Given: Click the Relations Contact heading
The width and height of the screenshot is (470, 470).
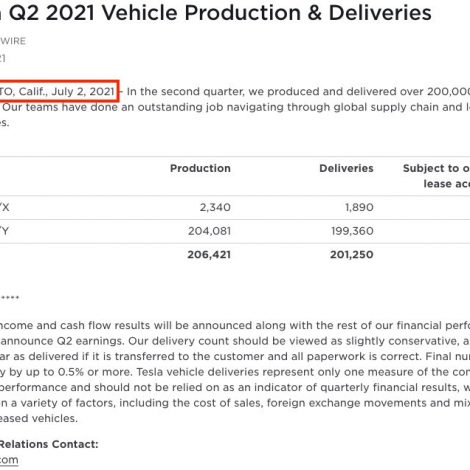Looking at the screenshot, I should pyautogui.click(x=49, y=444).
